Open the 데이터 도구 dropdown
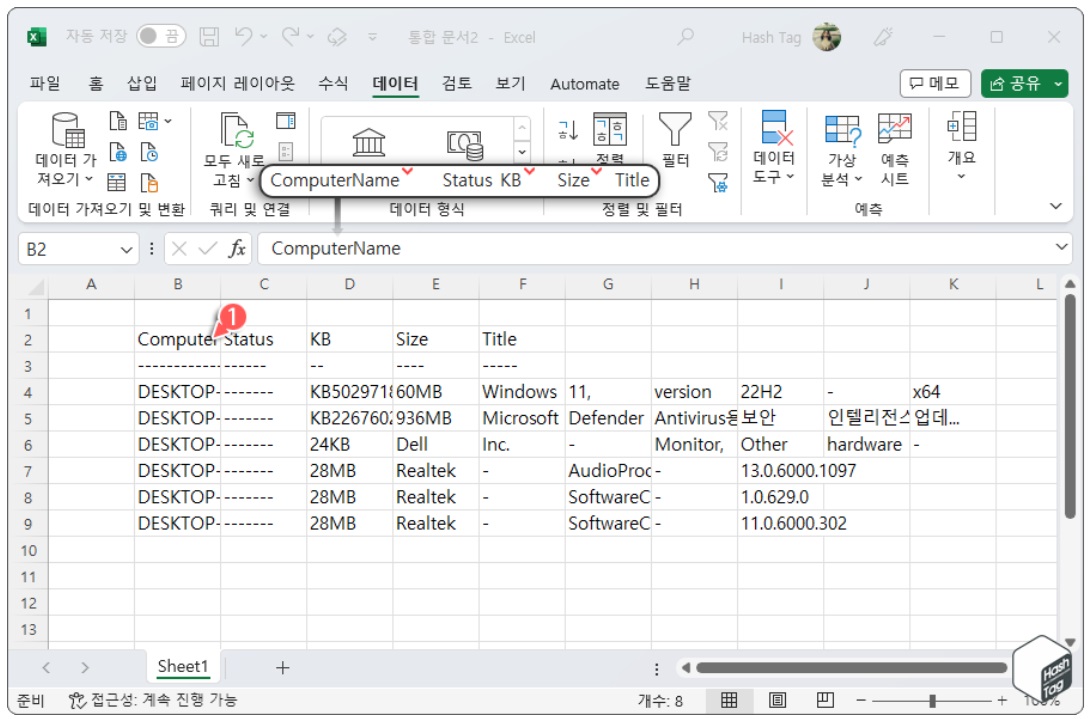 click(x=773, y=147)
